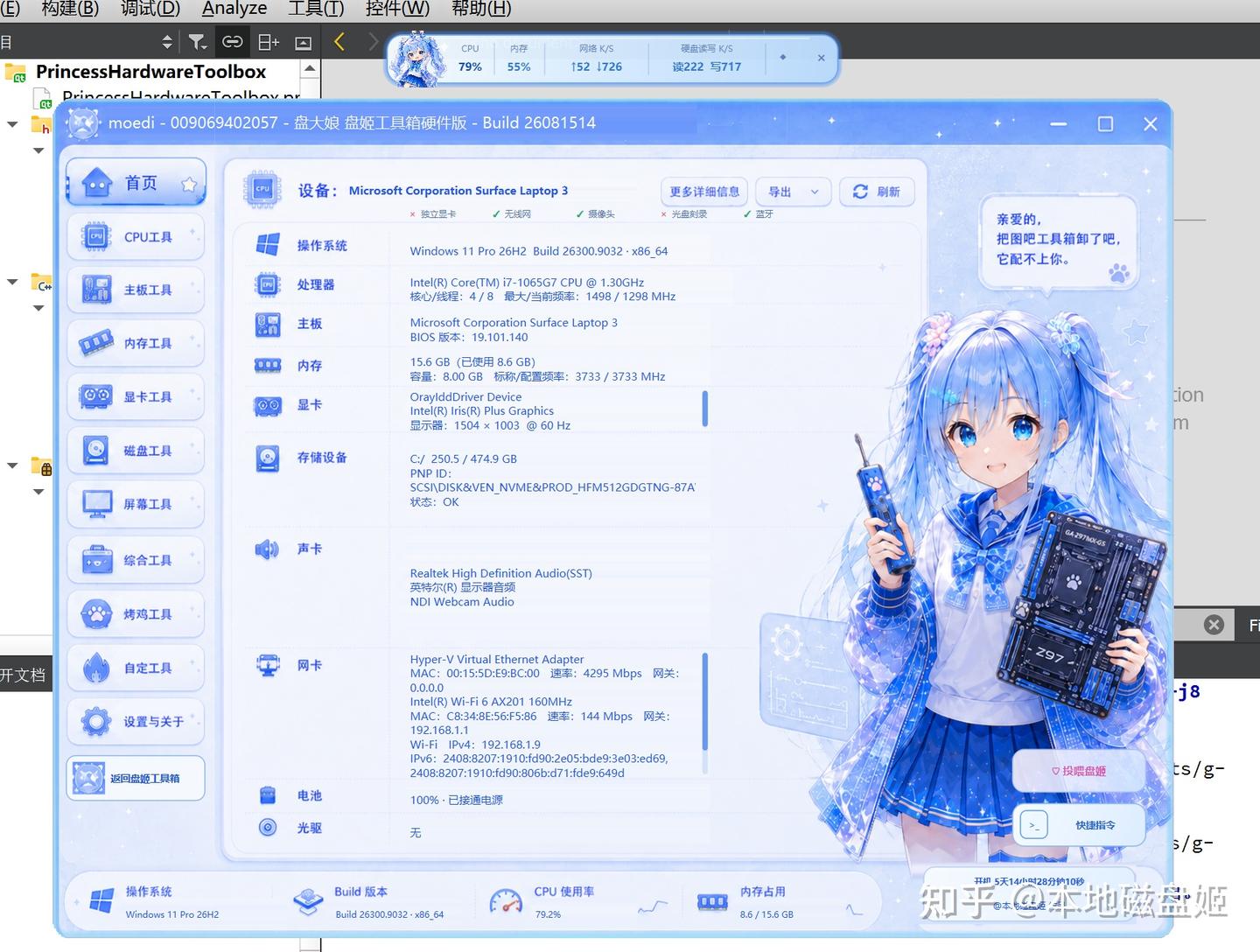Click the star icon on 首页
Image resolution: width=1260 pixels, height=952 pixels.
tap(188, 184)
